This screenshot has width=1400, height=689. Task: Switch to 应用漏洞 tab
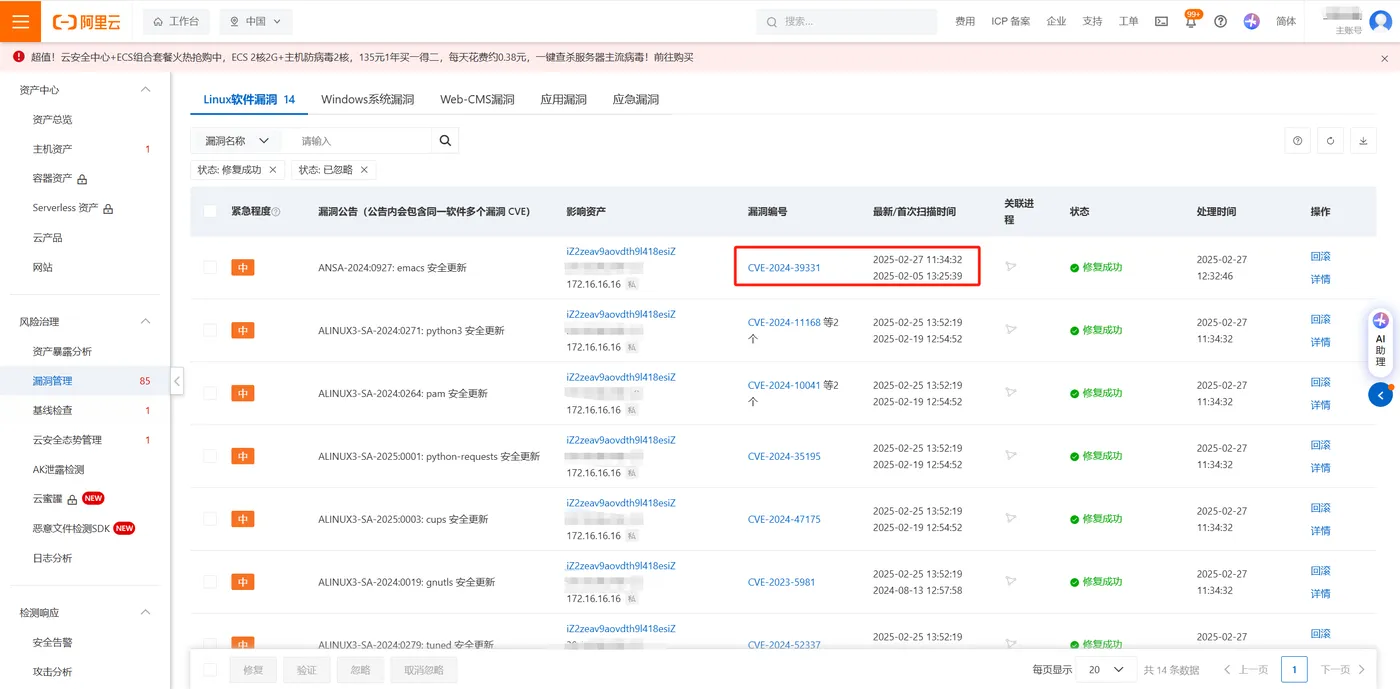pos(563,100)
